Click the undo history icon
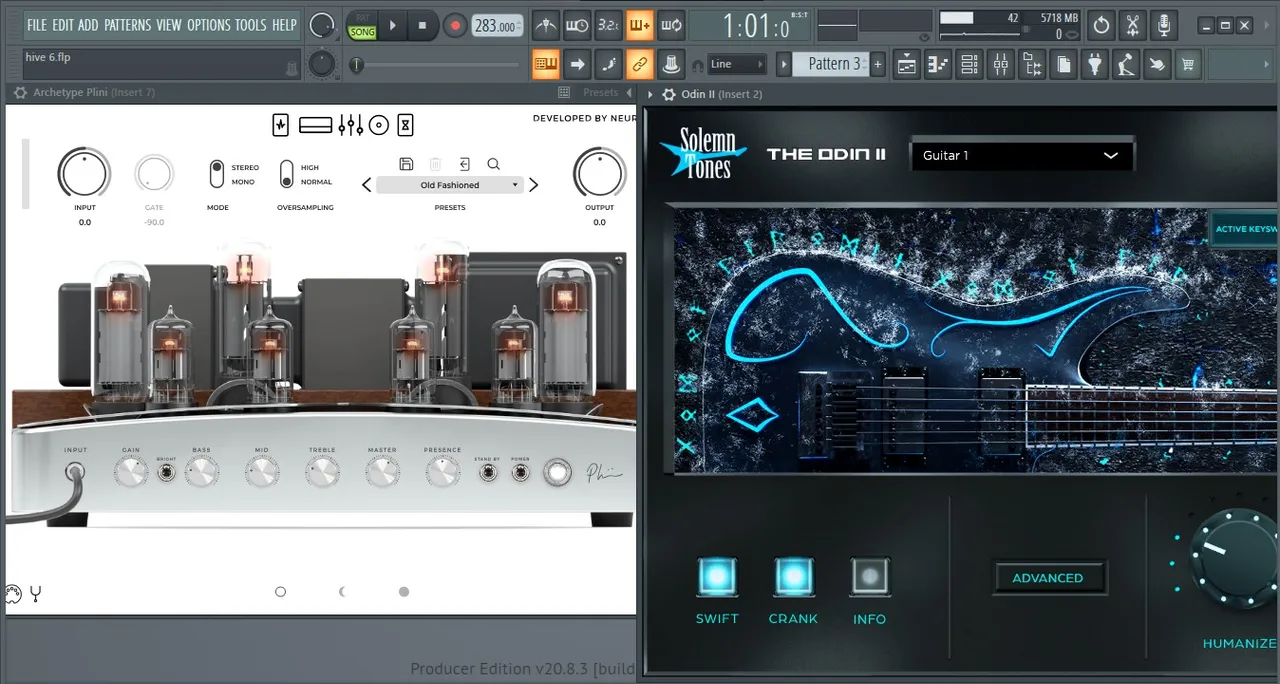This screenshot has height=684, width=1280. coord(1101,25)
